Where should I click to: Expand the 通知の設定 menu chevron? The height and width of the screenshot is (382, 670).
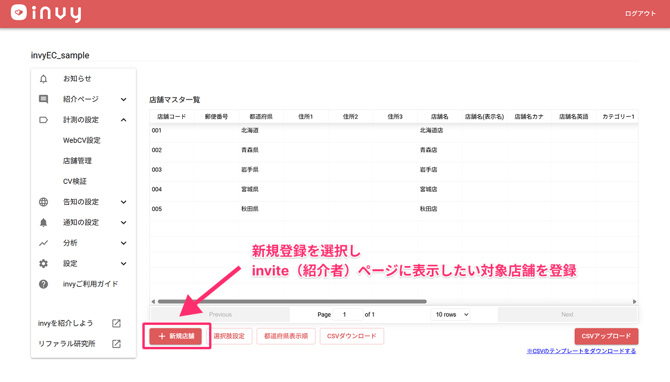pos(123,223)
